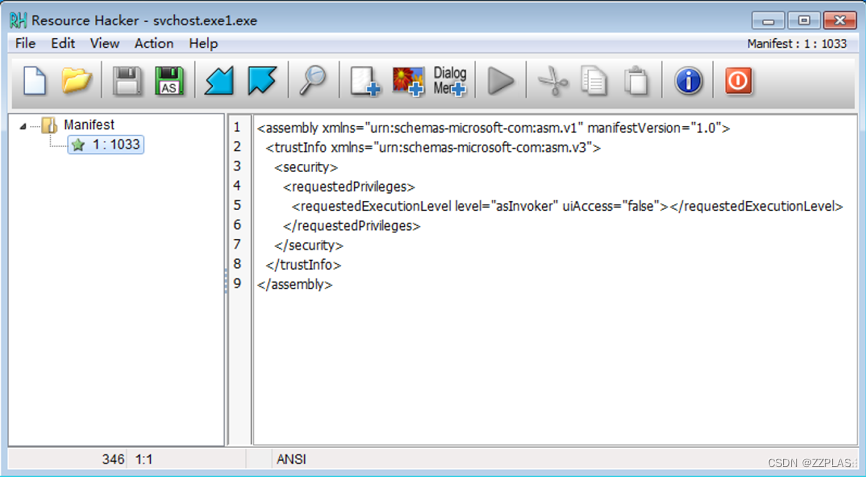Click the Save As green floppy icon

coord(169,81)
